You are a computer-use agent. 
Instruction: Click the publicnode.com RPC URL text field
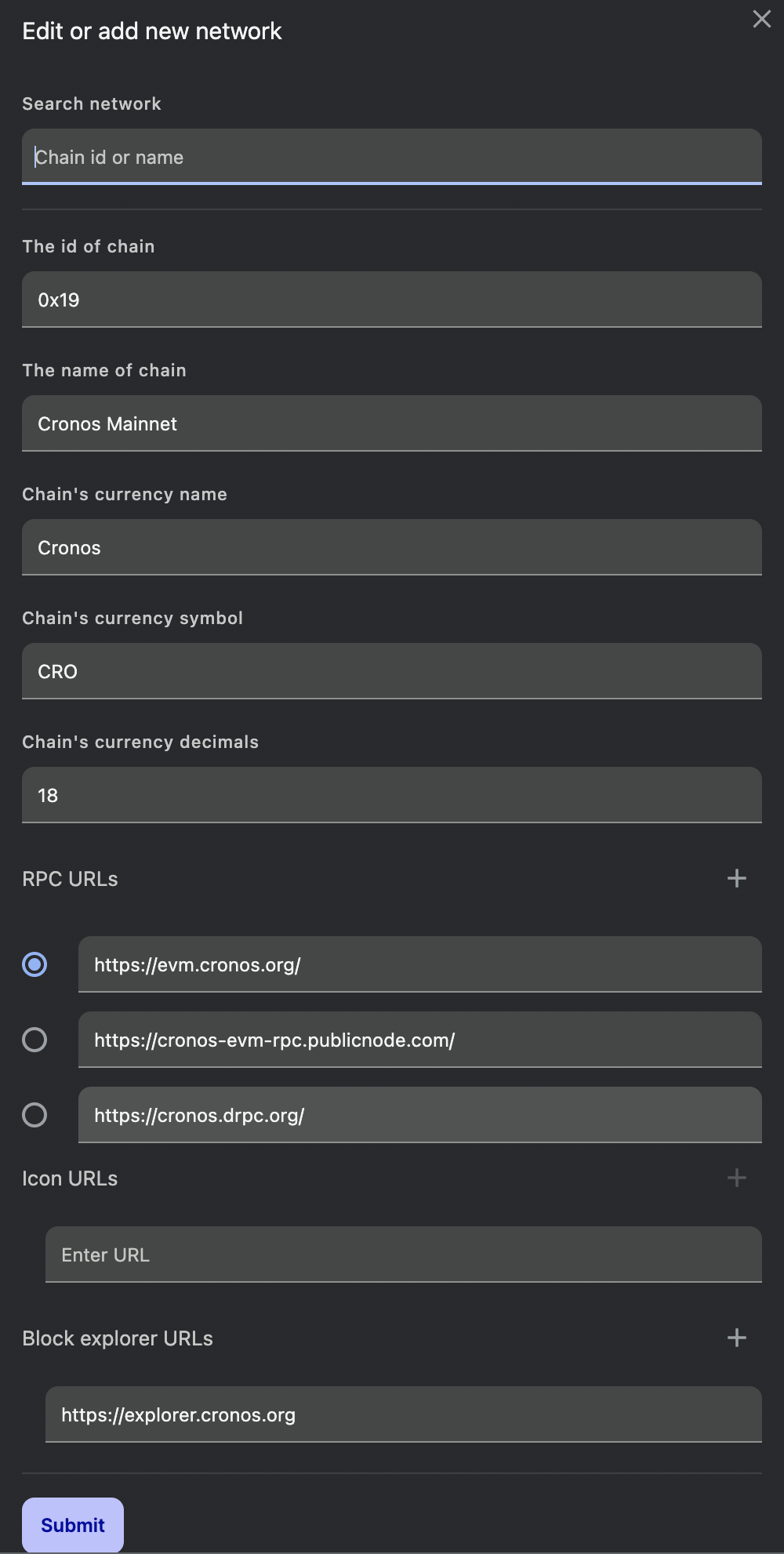point(419,1040)
